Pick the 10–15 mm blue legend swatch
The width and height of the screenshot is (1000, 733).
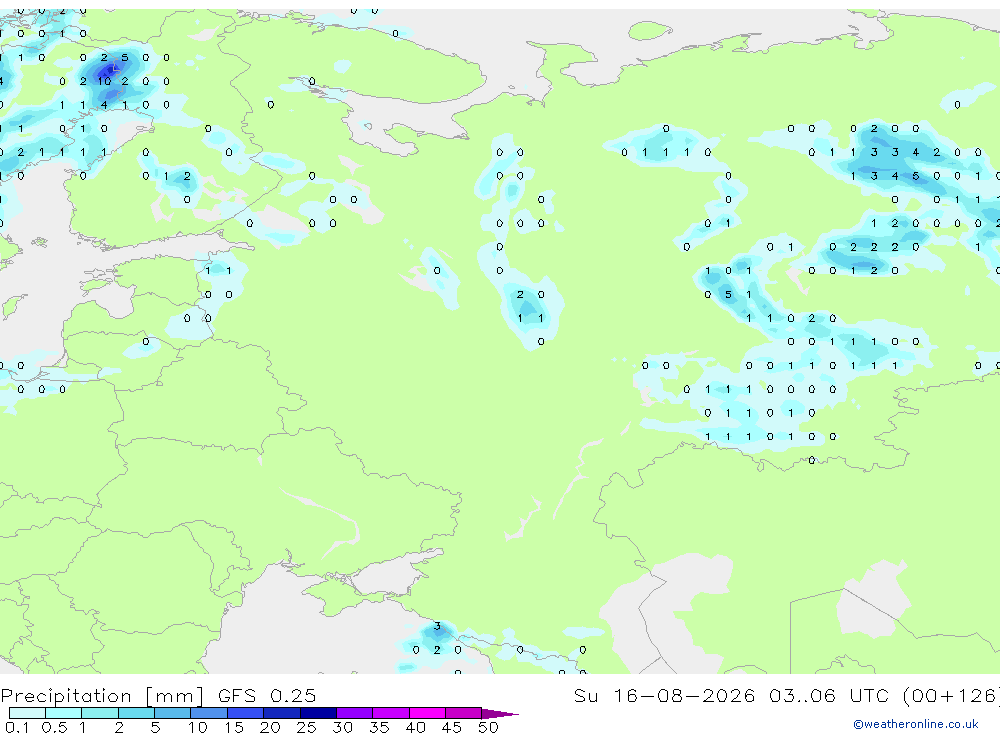(209, 713)
